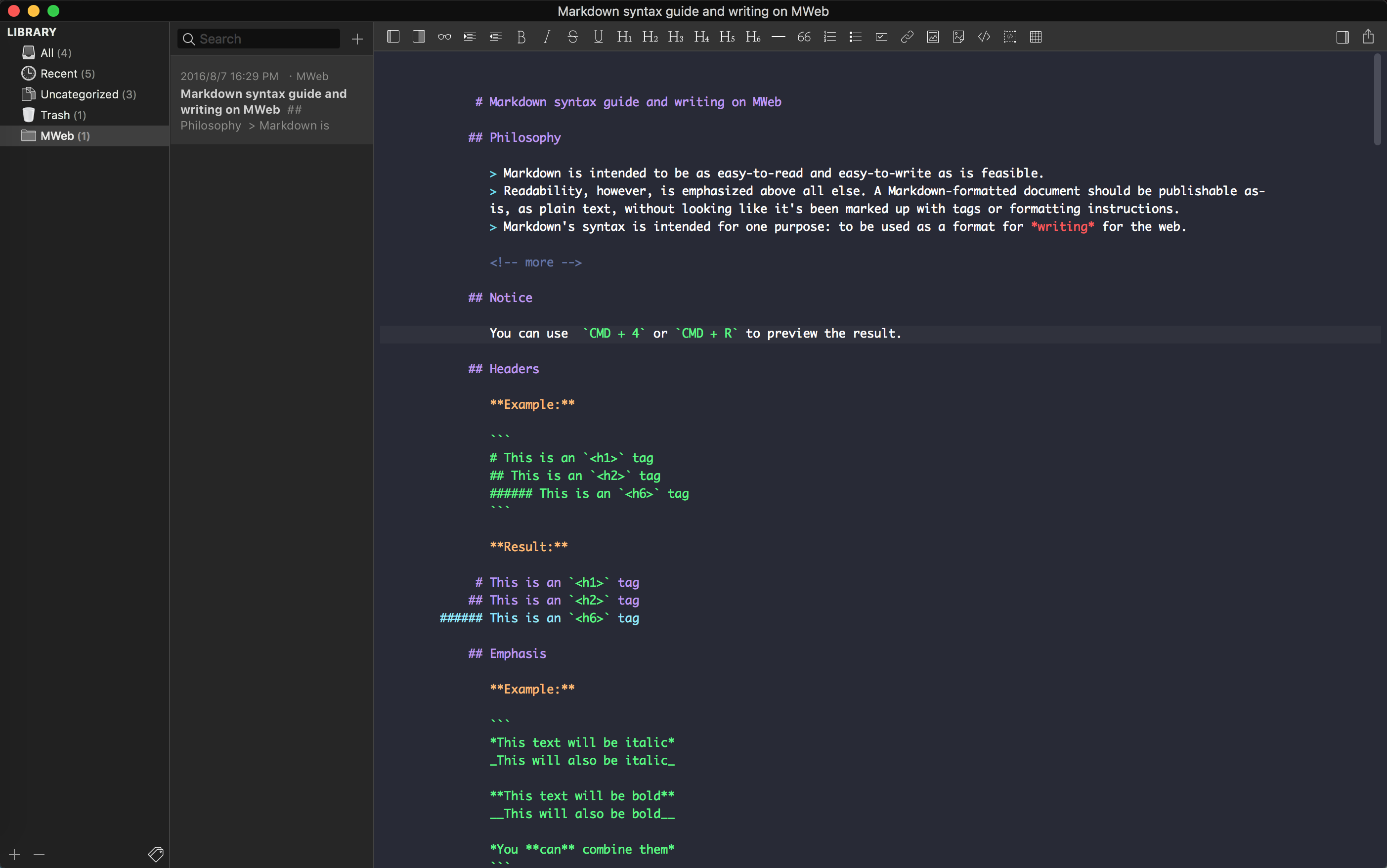Toggle bold formatting in toolbar
Screen dimensions: 1387x868
(x=520, y=37)
